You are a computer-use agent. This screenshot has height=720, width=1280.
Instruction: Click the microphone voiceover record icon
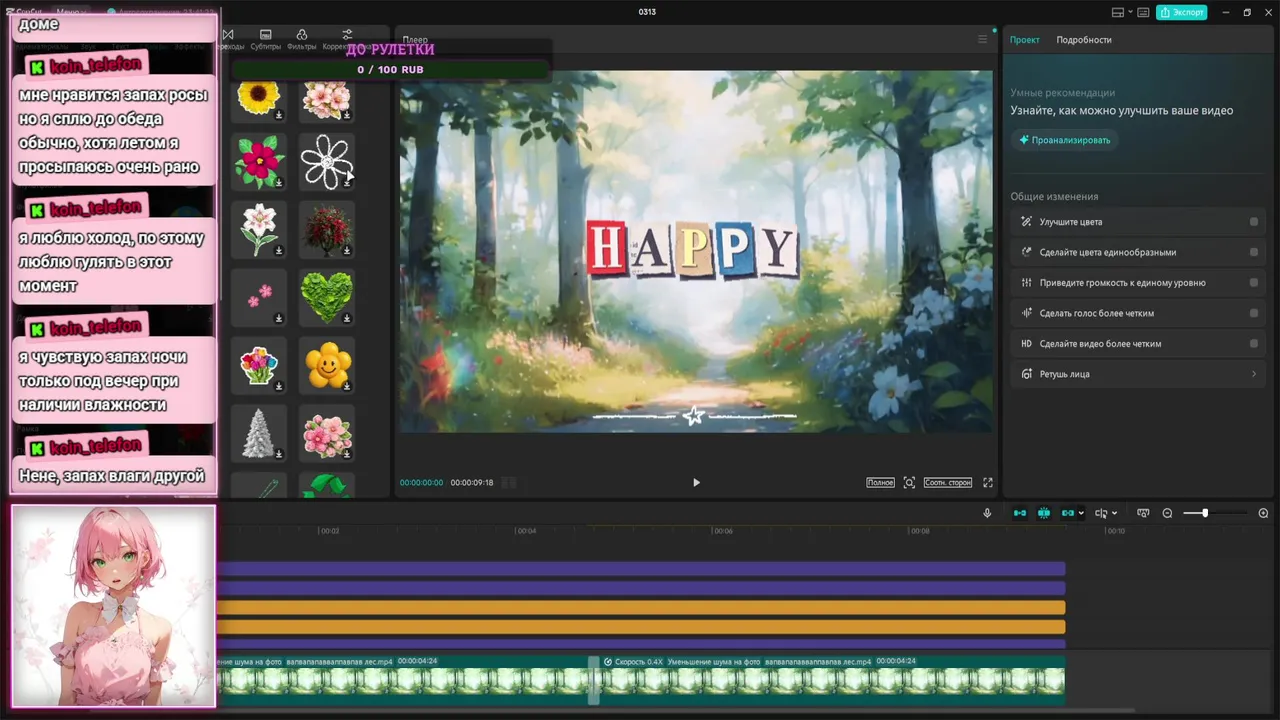(x=987, y=513)
